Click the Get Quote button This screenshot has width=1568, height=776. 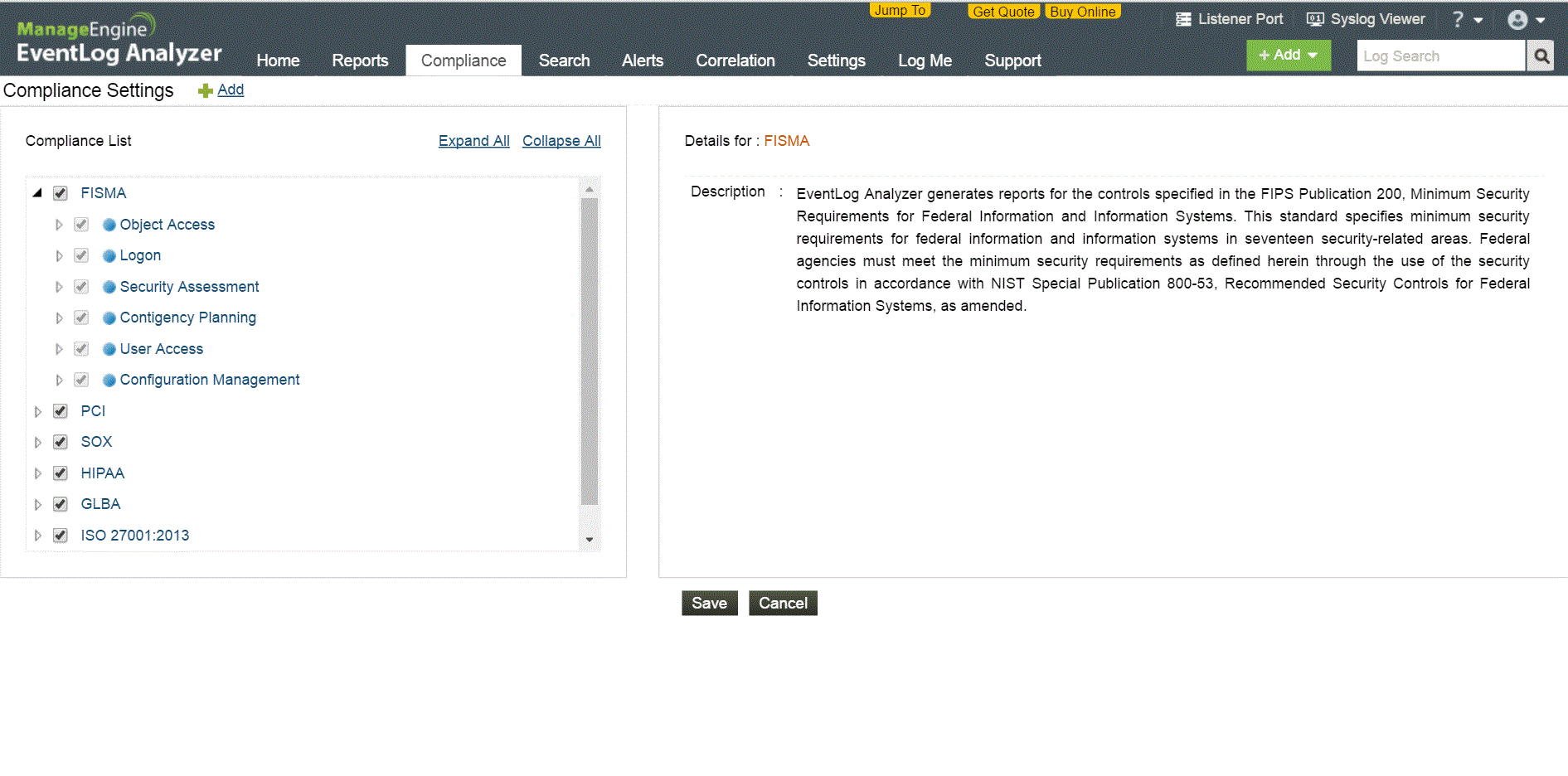tap(1003, 12)
